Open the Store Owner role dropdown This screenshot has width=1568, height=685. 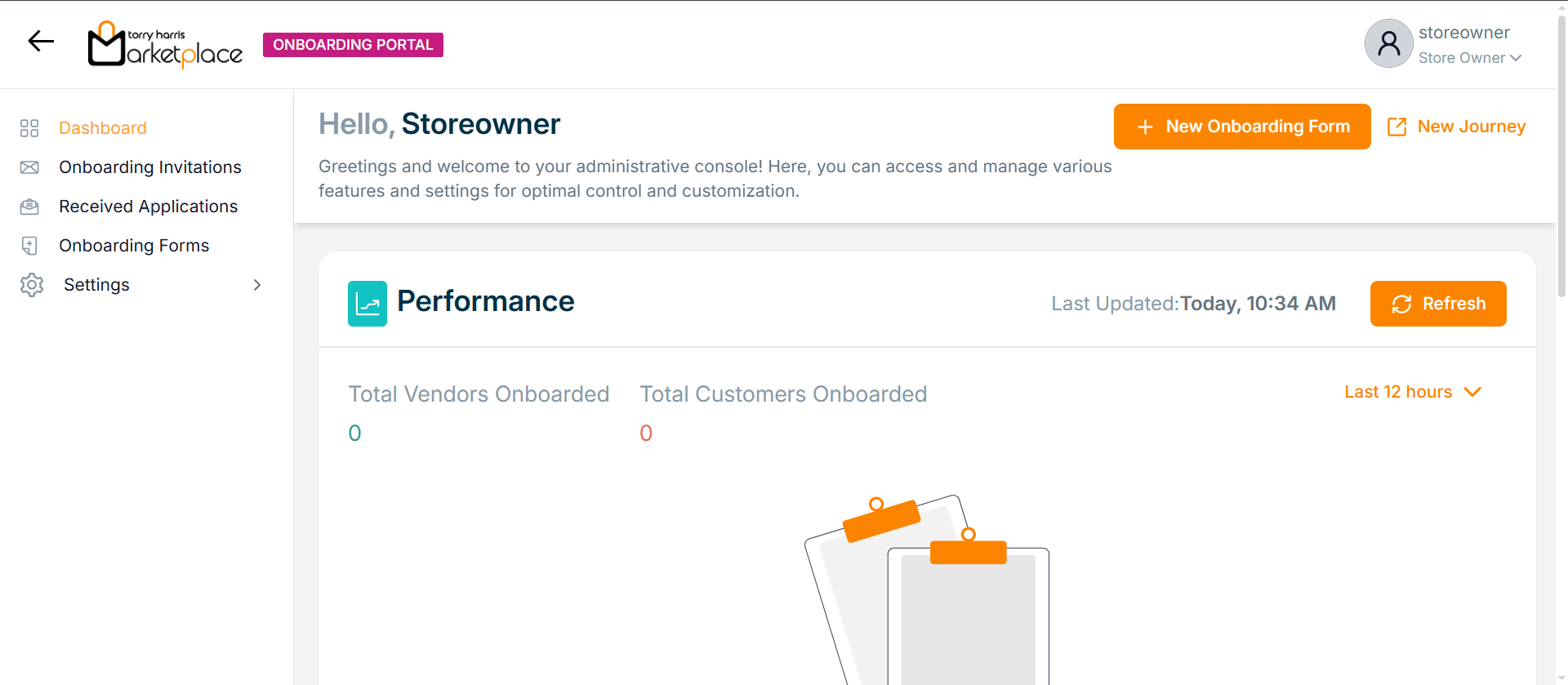1469,58
